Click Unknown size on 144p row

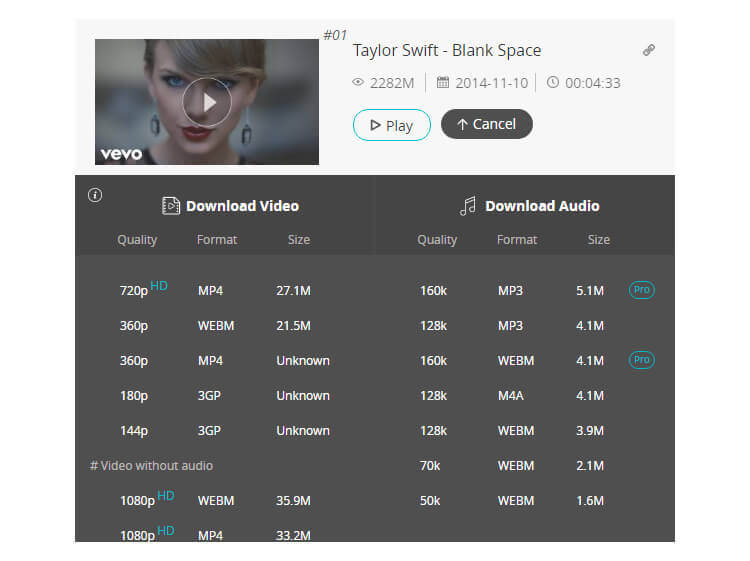coord(303,430)
